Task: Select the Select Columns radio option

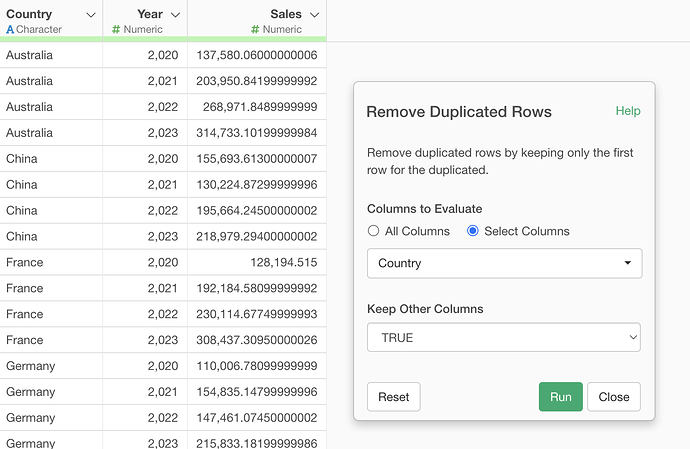Action: coord(473,231)
